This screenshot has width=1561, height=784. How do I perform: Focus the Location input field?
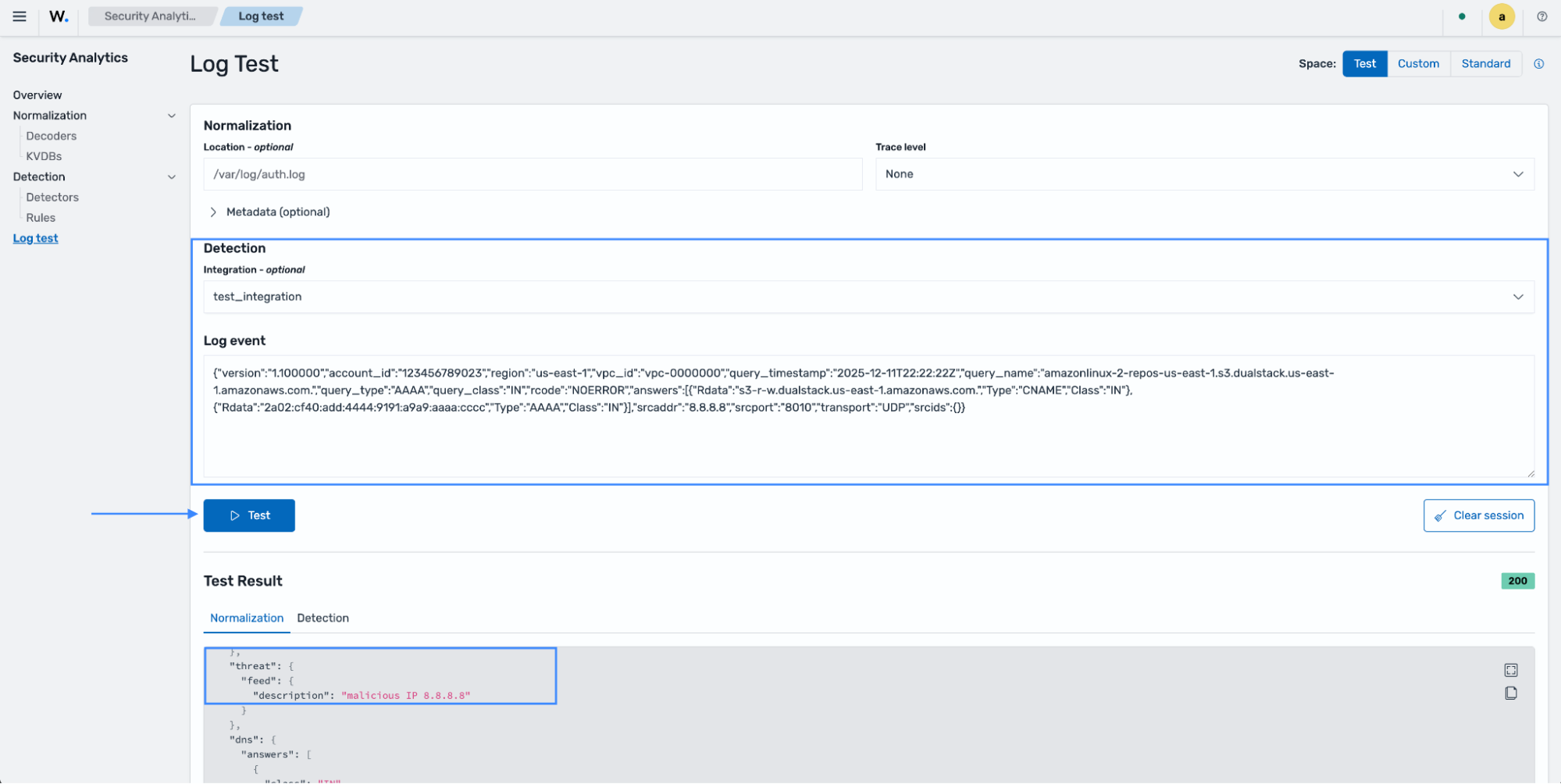tap(533, 174)
